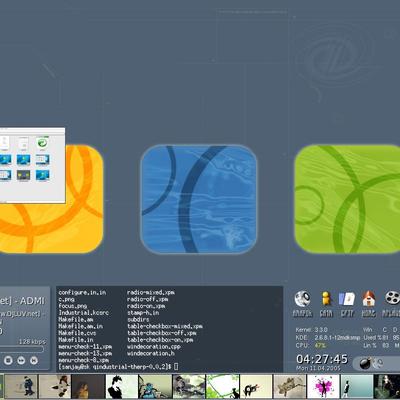Open thumbnail of black silhouette head on white

tap(122, 386)
